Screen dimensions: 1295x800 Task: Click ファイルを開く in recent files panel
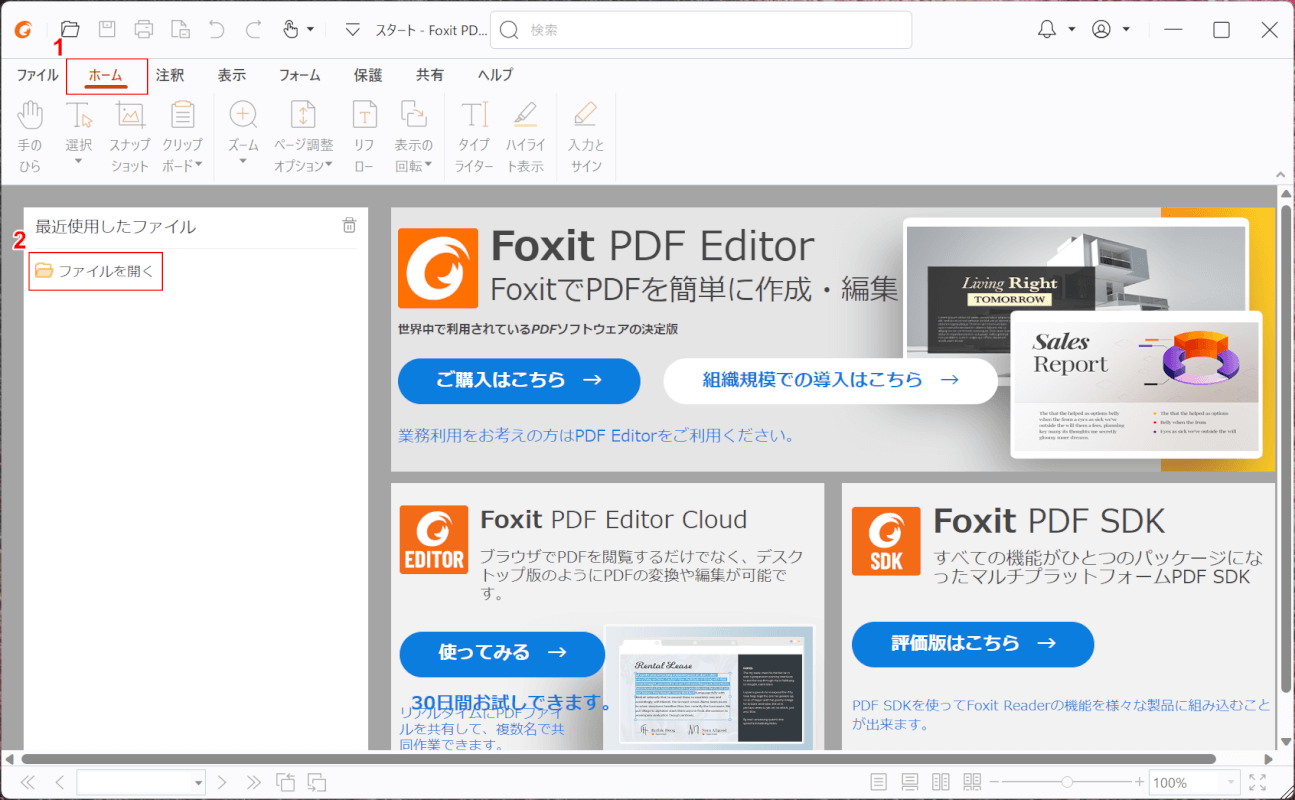point(95,271)
